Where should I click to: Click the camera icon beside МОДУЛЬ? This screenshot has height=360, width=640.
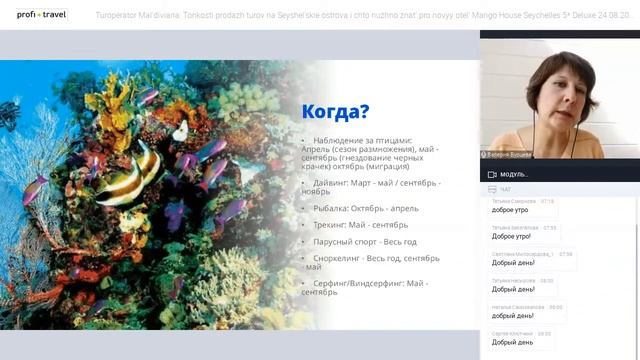[x=492, y=175]
